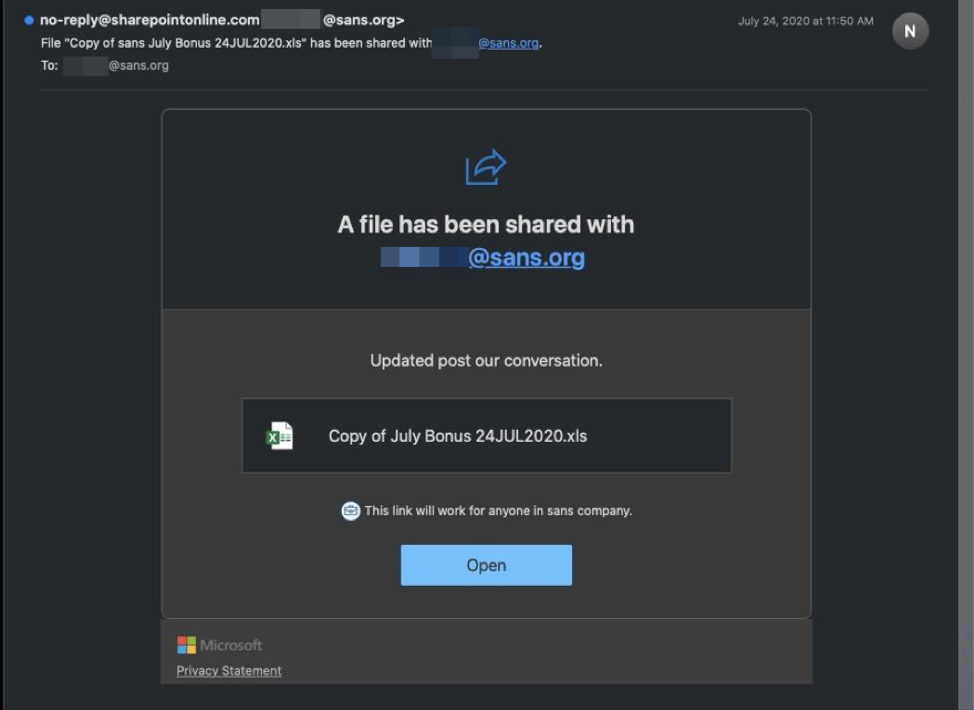Click the To: recipient @sans.org address

coord(138,66)
